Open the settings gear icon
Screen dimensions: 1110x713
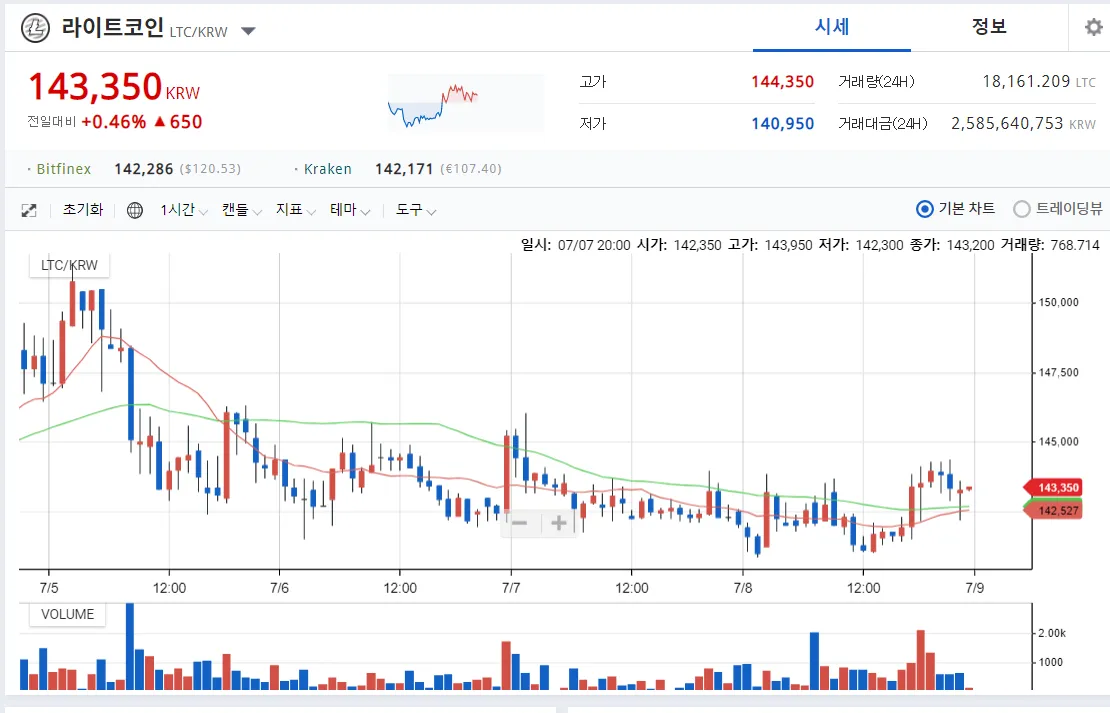coord(1093,27)
